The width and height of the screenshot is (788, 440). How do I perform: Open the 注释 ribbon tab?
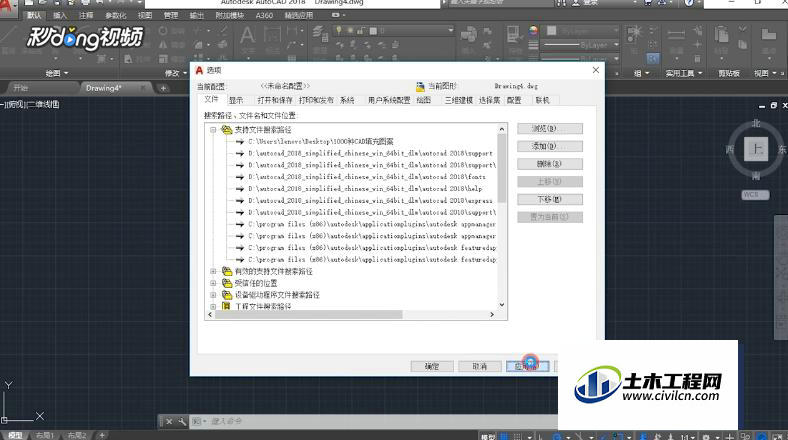86,16
